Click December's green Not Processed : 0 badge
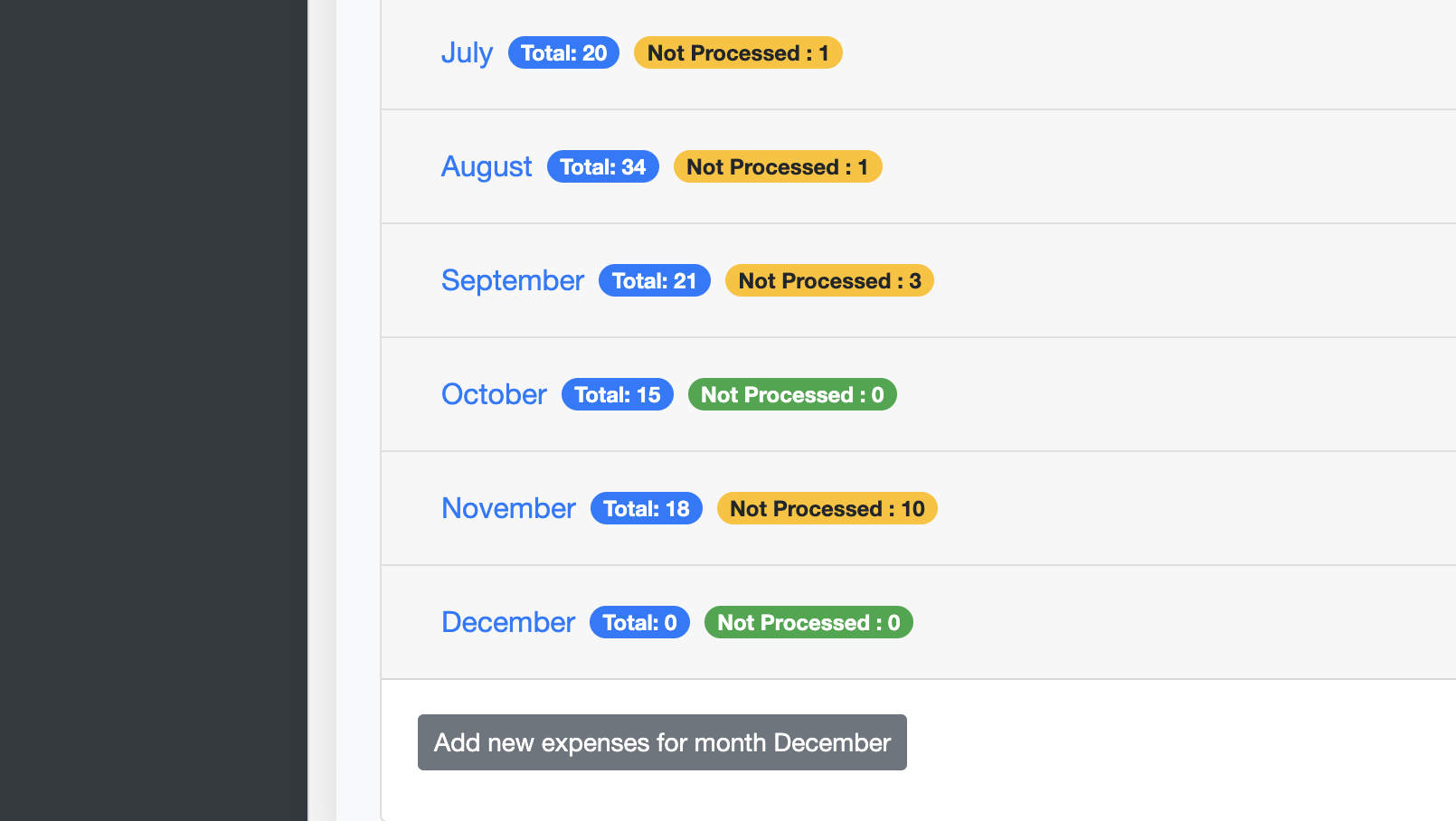Image resolution: width=1456 pixels, height=821 pixels. pos(808,623)
